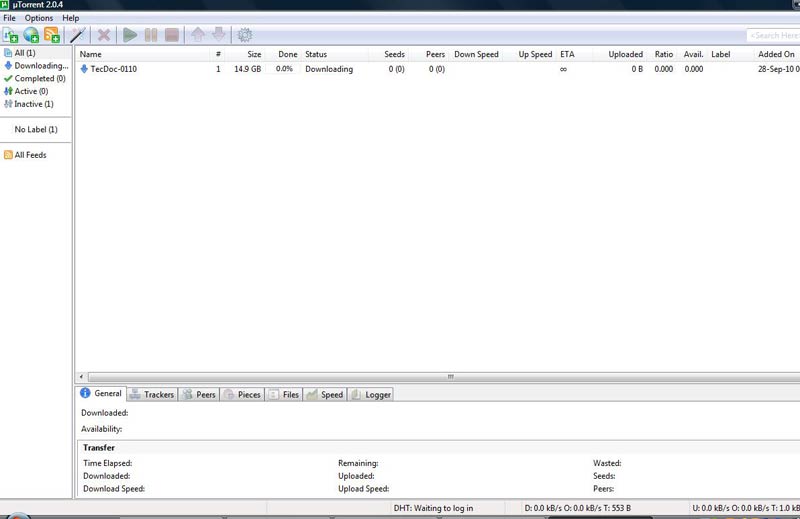The image size is (800, 519).
Task: Click the Search Here input field
Action: (x=773, y=35)
